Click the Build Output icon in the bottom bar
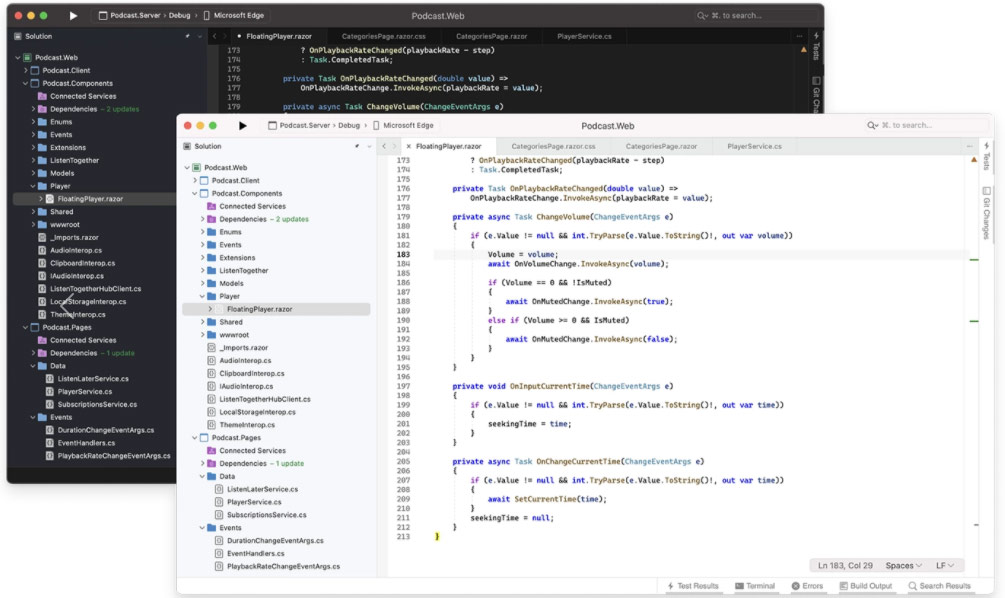 point(843,586)
